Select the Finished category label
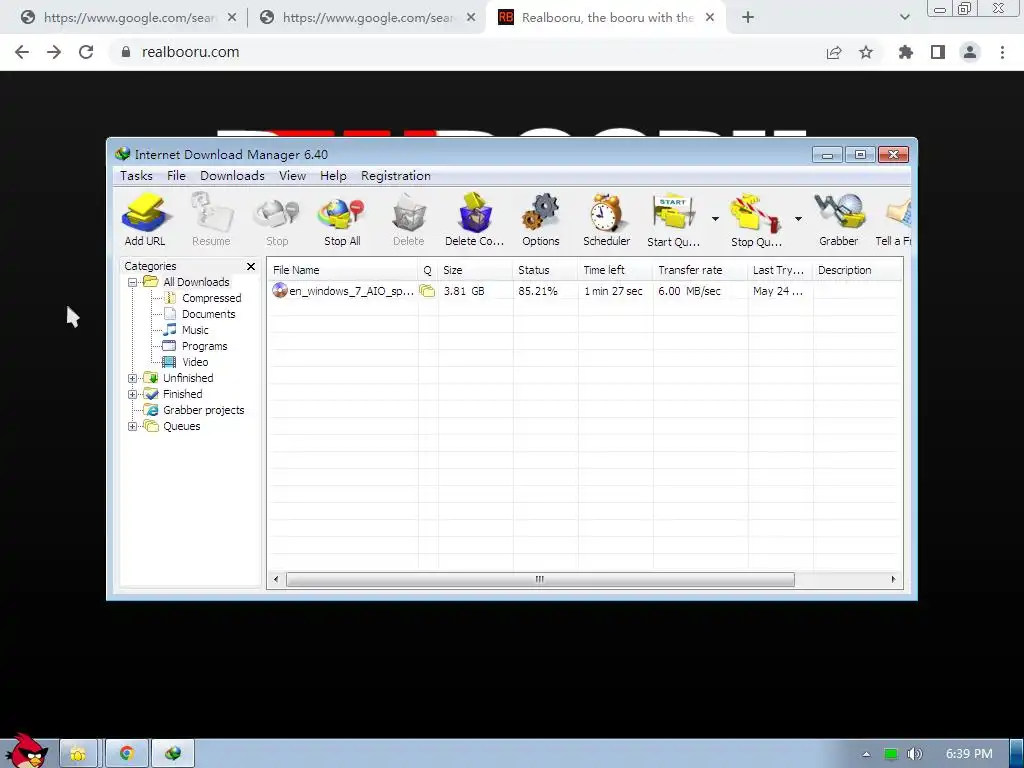This screenshot has width=1024, height=768. coord(182,394)
